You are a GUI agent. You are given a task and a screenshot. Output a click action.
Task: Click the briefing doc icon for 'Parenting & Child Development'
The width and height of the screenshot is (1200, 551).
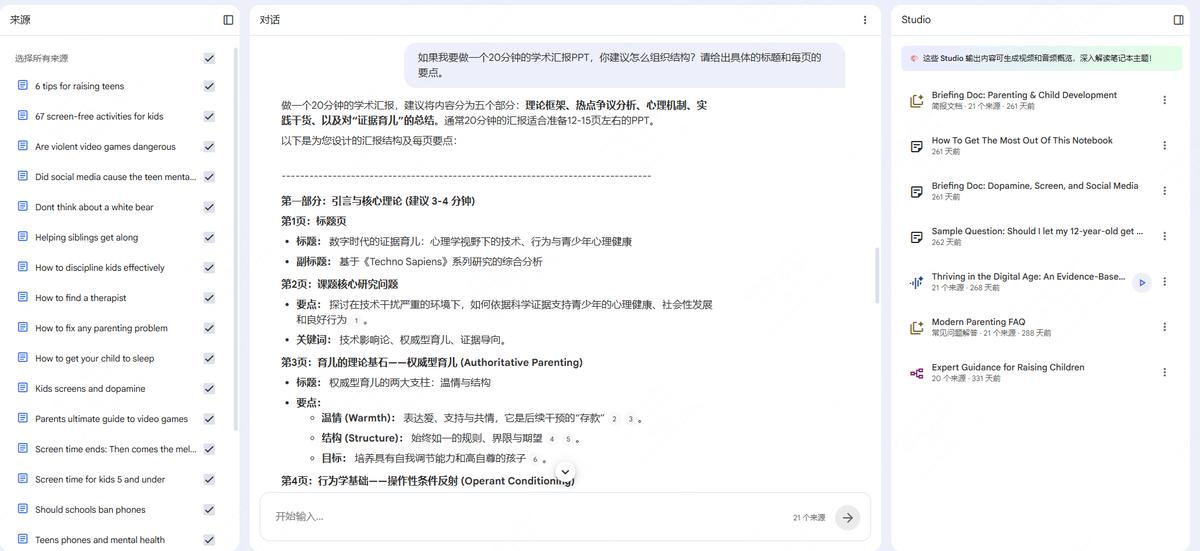(916, 100)
